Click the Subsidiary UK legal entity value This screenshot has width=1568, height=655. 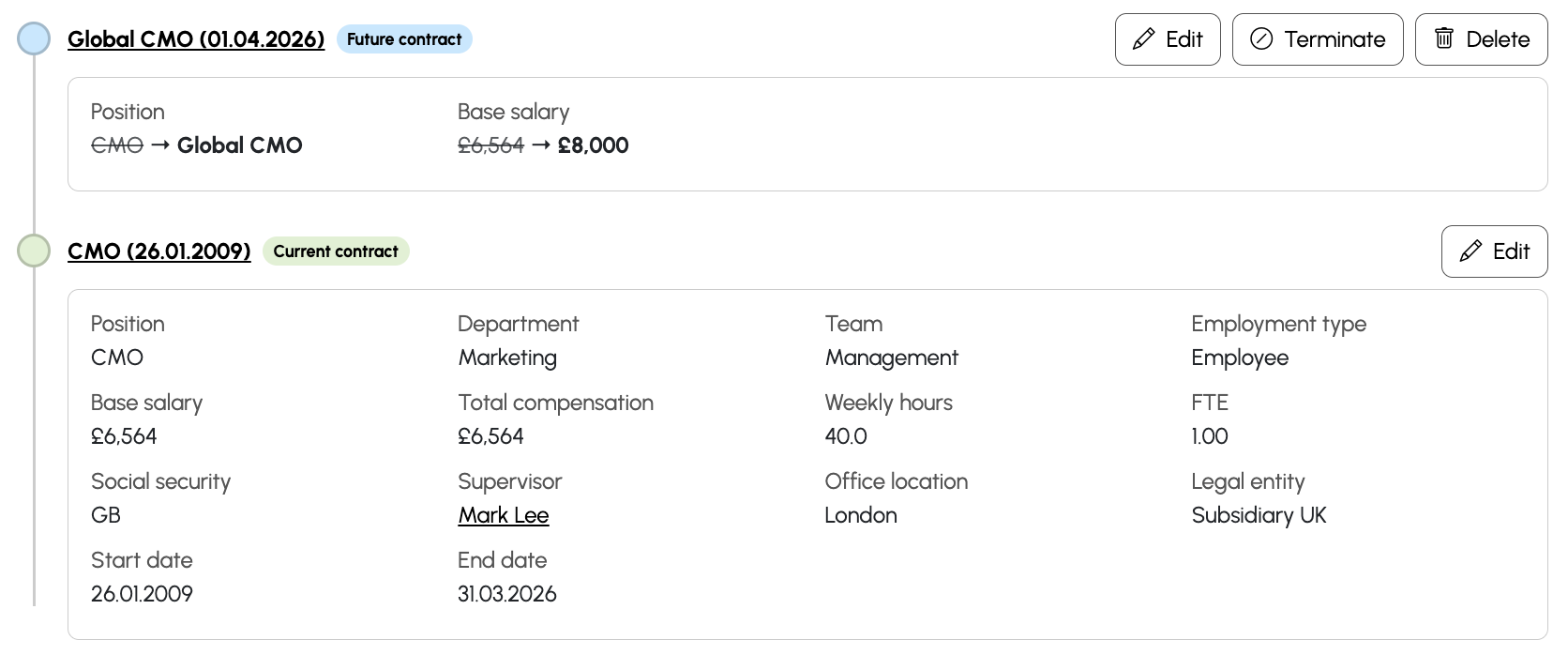[x=1259, y=515]
